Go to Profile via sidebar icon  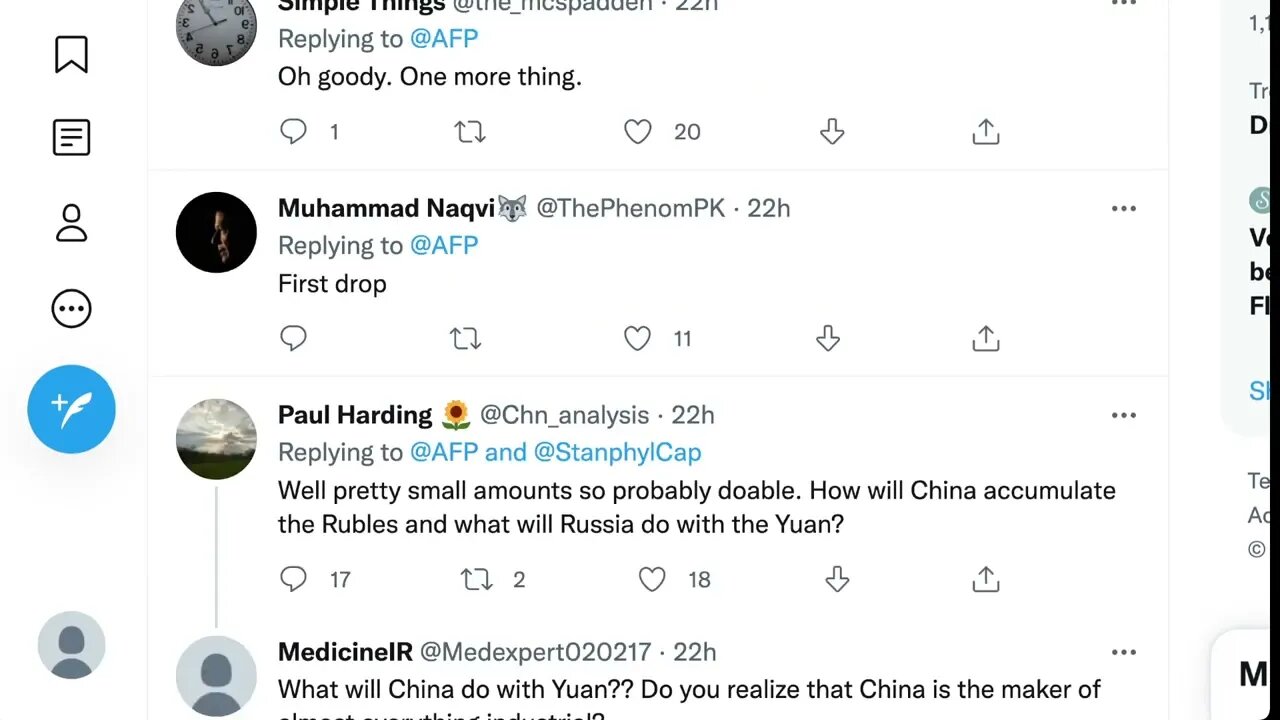(x=71, y=223)
